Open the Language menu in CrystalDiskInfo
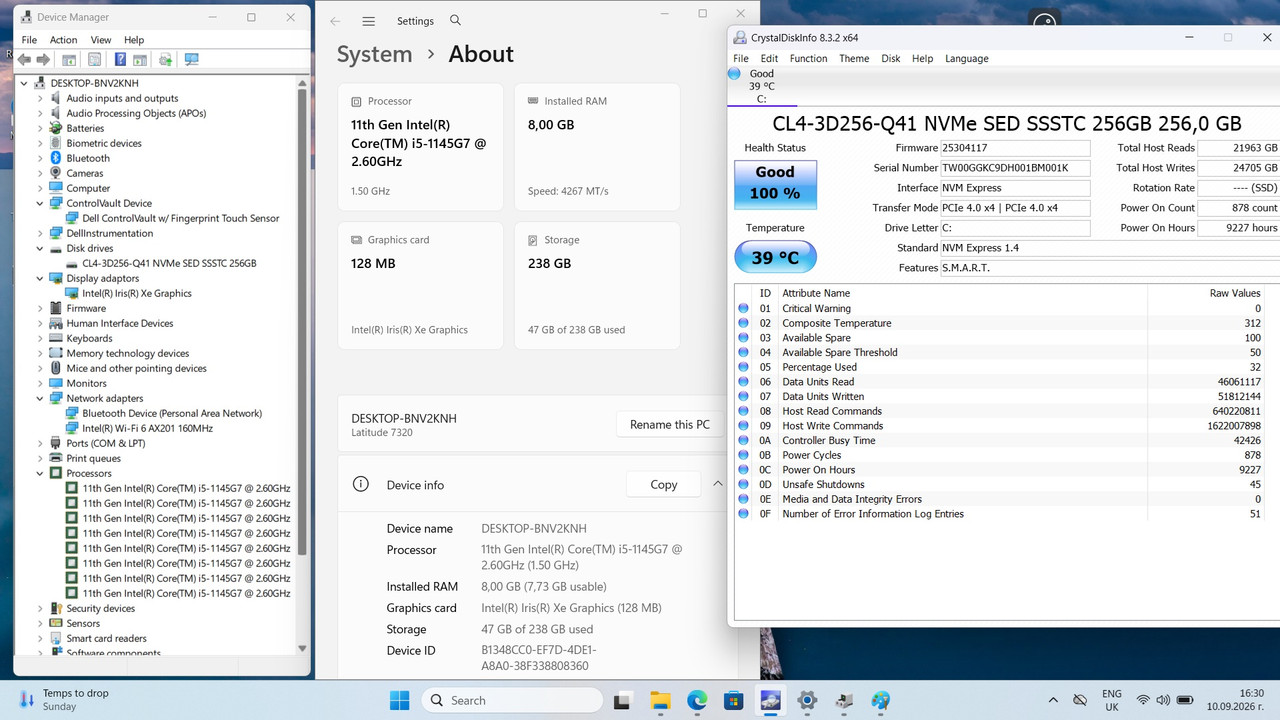1280x720 pixels. coord(967,58)
